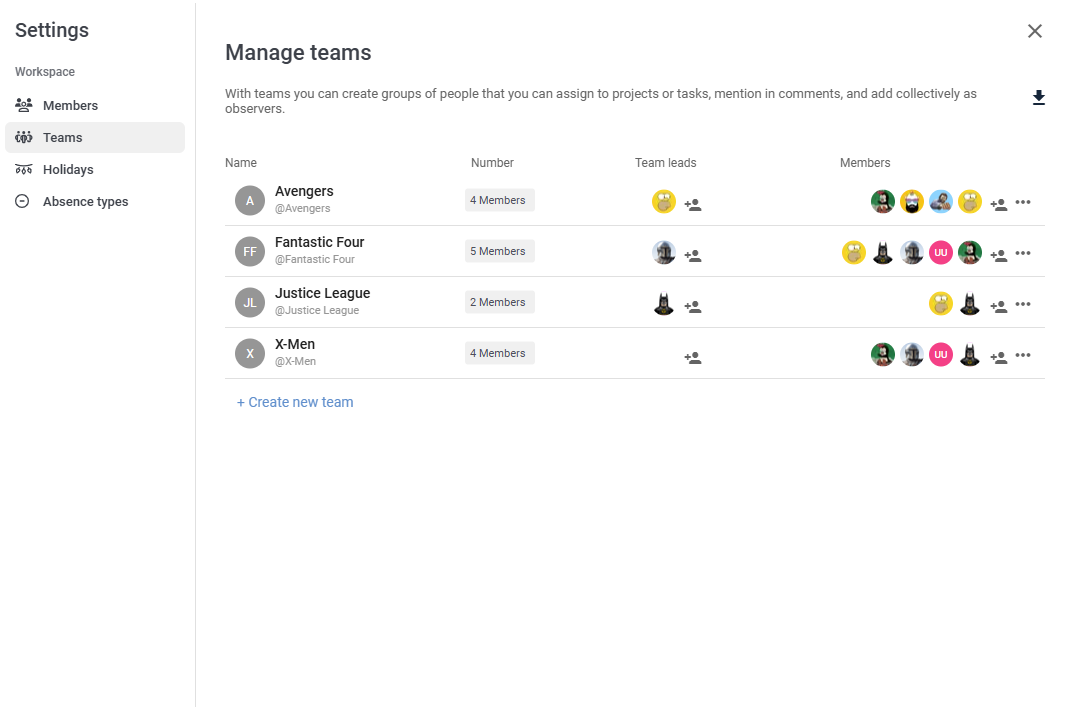1070x707 pixels.
Task: Add a team lead to Fantastic Four
Action: tap(693, 255)
